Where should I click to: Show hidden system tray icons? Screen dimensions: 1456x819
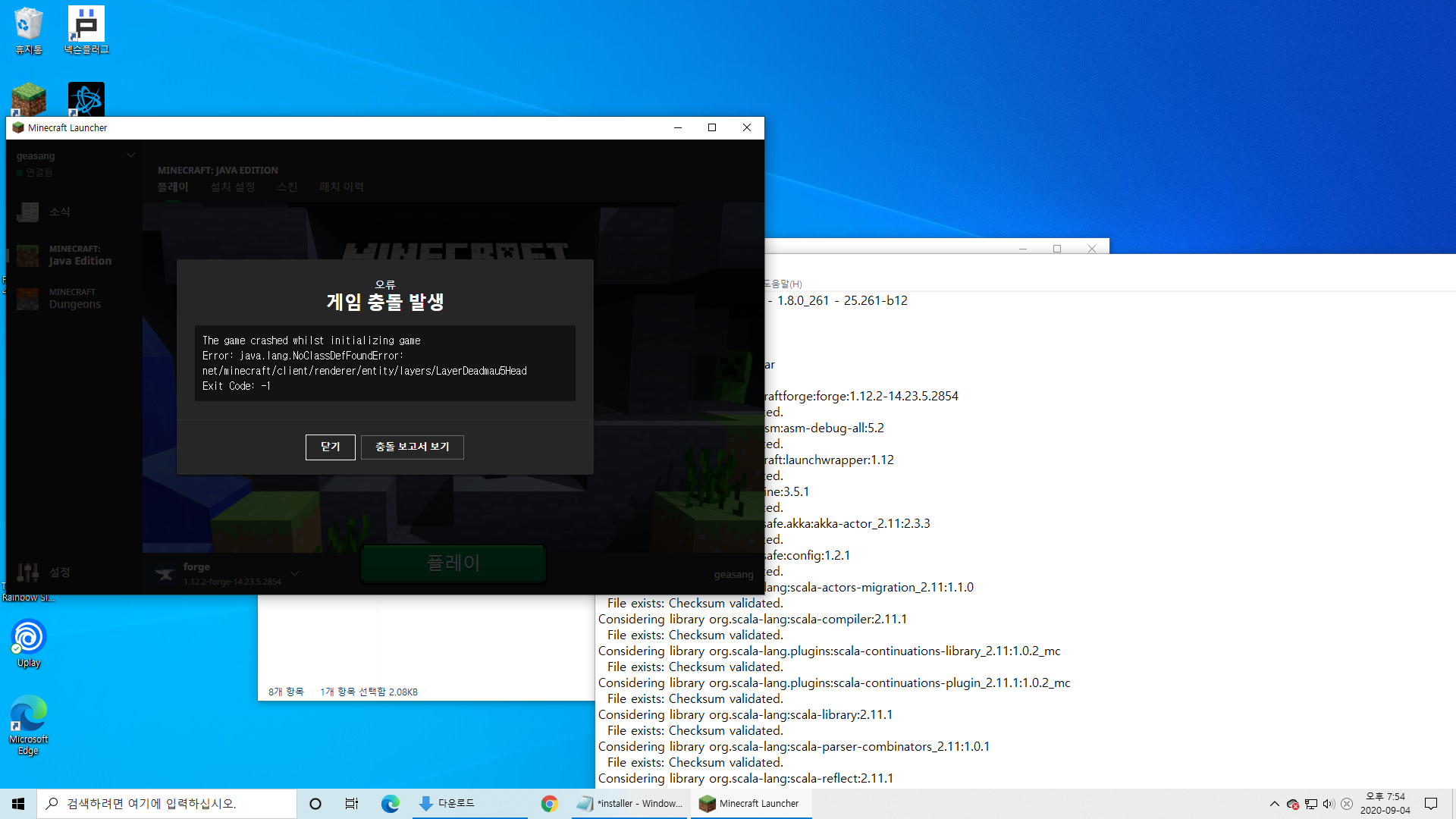[x=1274, y=804]
